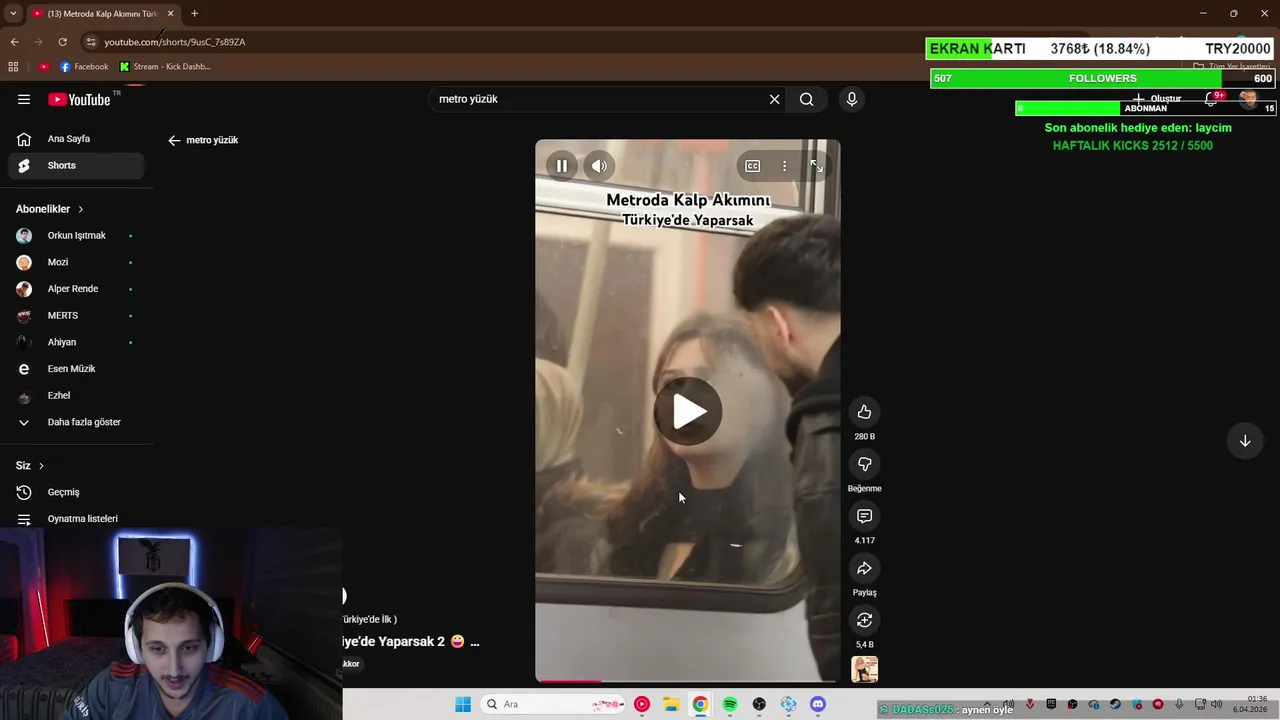Image resolution: width=1280 pixels, height=720 pixels.
Task: Clear the 'metro yüzük' search text
Action: coord(774,99)
